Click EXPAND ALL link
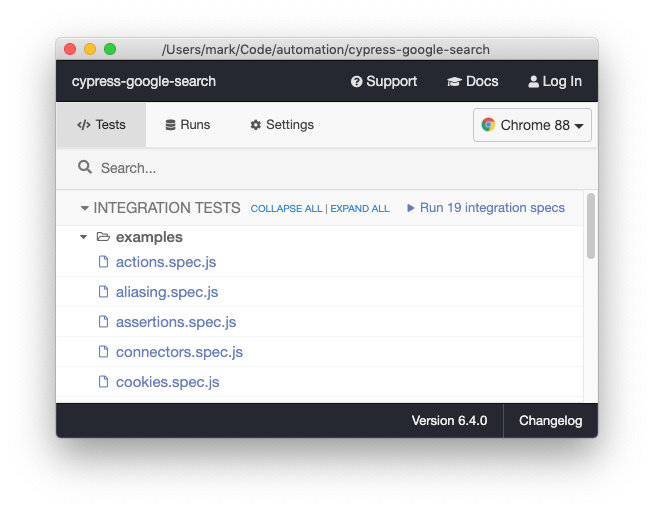This screenshot has height=512, width=654. click(360, 208)
